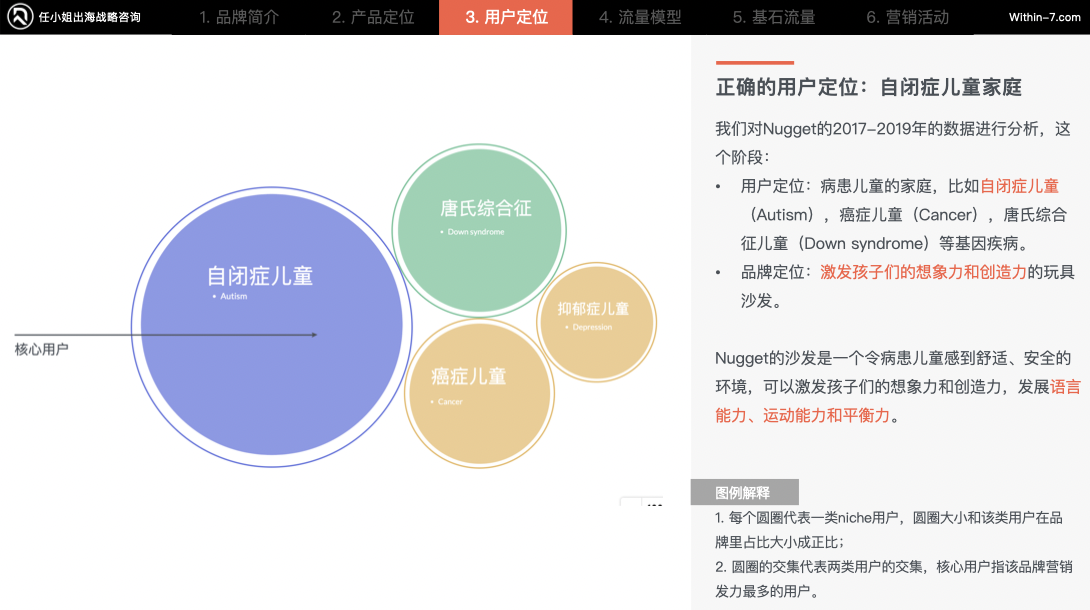Viewport: 1090px width, 610px height.
Task: Switch to the 4. 流量模型 tab
Action: click(x=640, y=17)
